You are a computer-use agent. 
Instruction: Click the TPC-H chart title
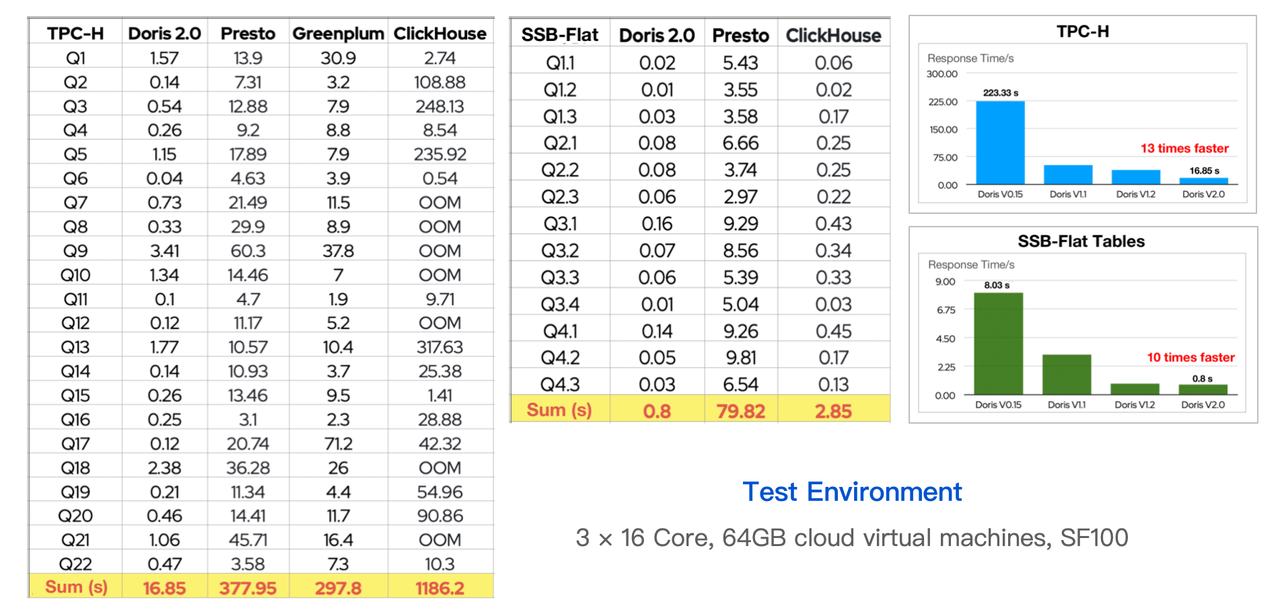[x=1083, y=31]
